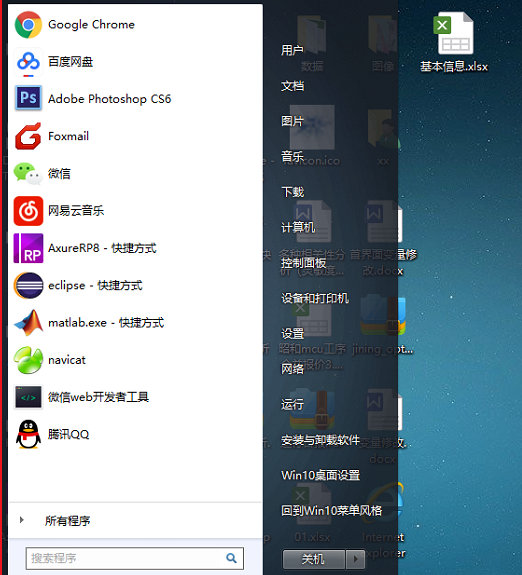522x575 pixels.
Task: Expand 所有程序 all programs arrow
Action: [x=22, y=520]
